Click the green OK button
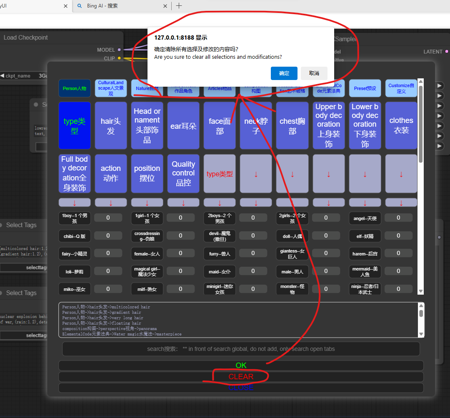The height and width of the screenshot is (418, 450). click(241, 365)
